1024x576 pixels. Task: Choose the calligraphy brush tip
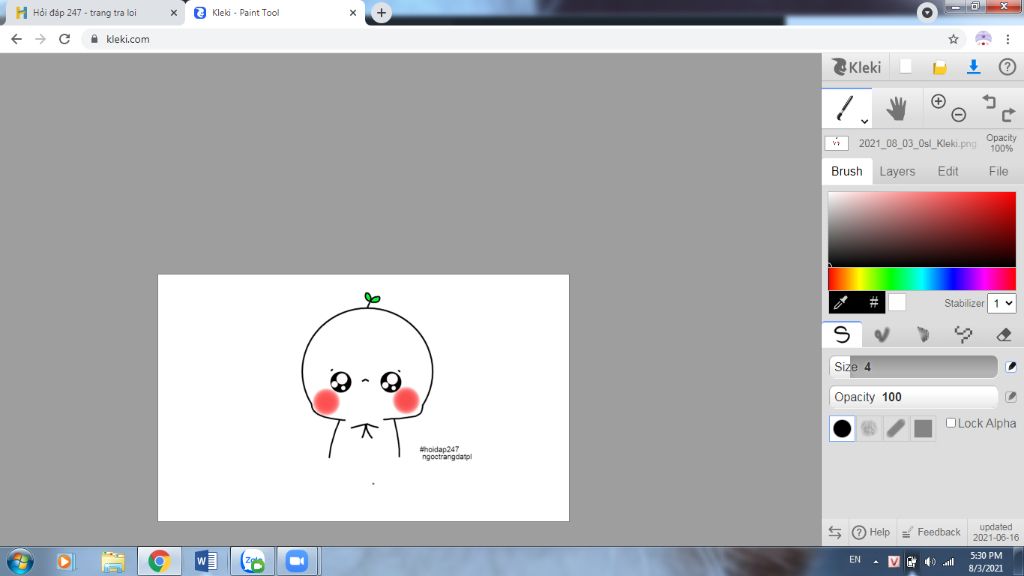pyautogui.click(x=896, y=428)
